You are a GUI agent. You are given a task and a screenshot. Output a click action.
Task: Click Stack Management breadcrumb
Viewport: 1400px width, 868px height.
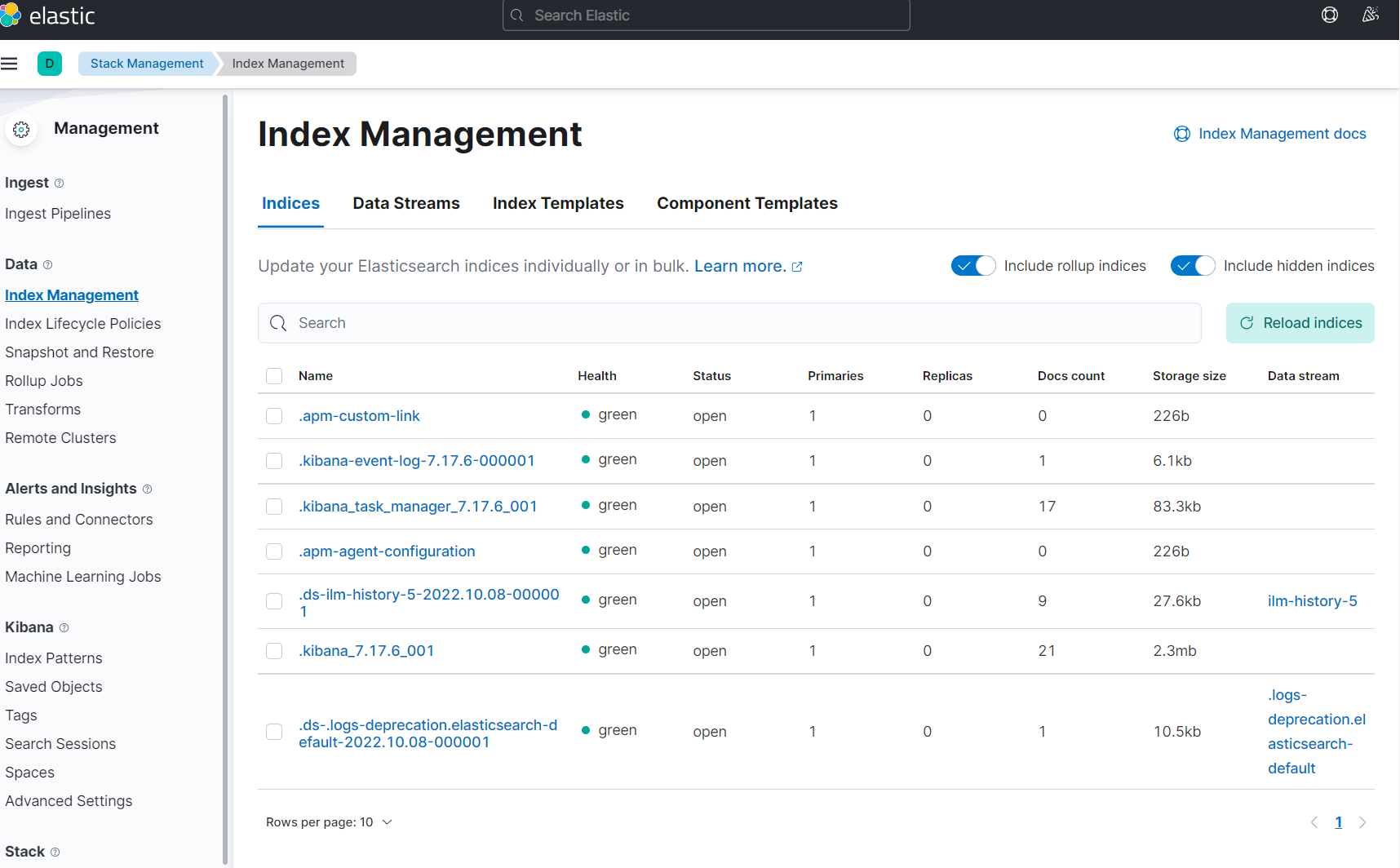pyautogui.click(x=147, y=64)
